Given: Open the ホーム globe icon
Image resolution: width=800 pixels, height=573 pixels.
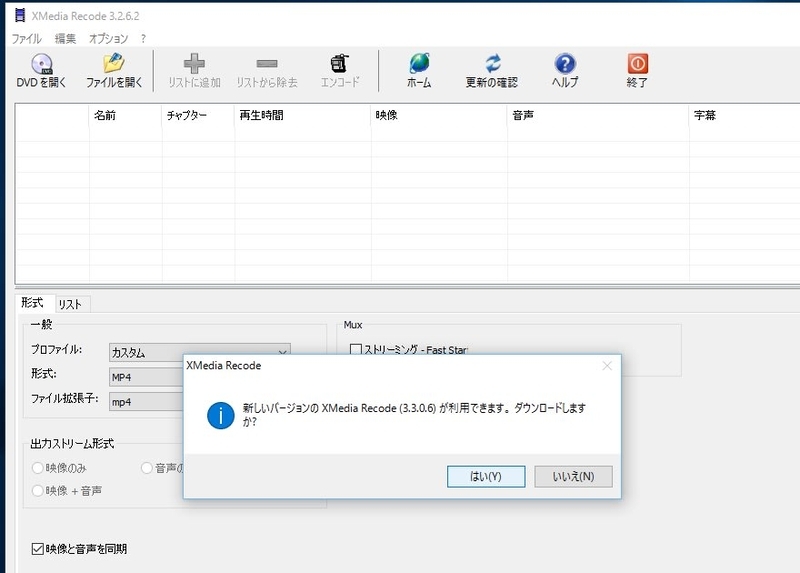Looking at the screenshot, I should pos(419,64).
